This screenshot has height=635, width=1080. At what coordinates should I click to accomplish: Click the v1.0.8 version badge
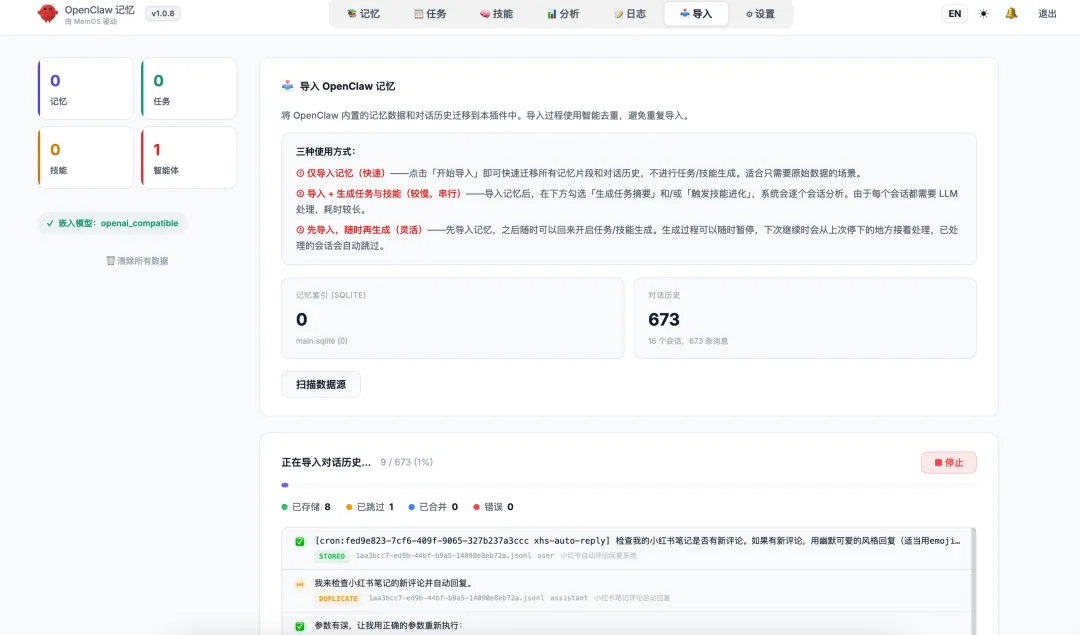163,13
